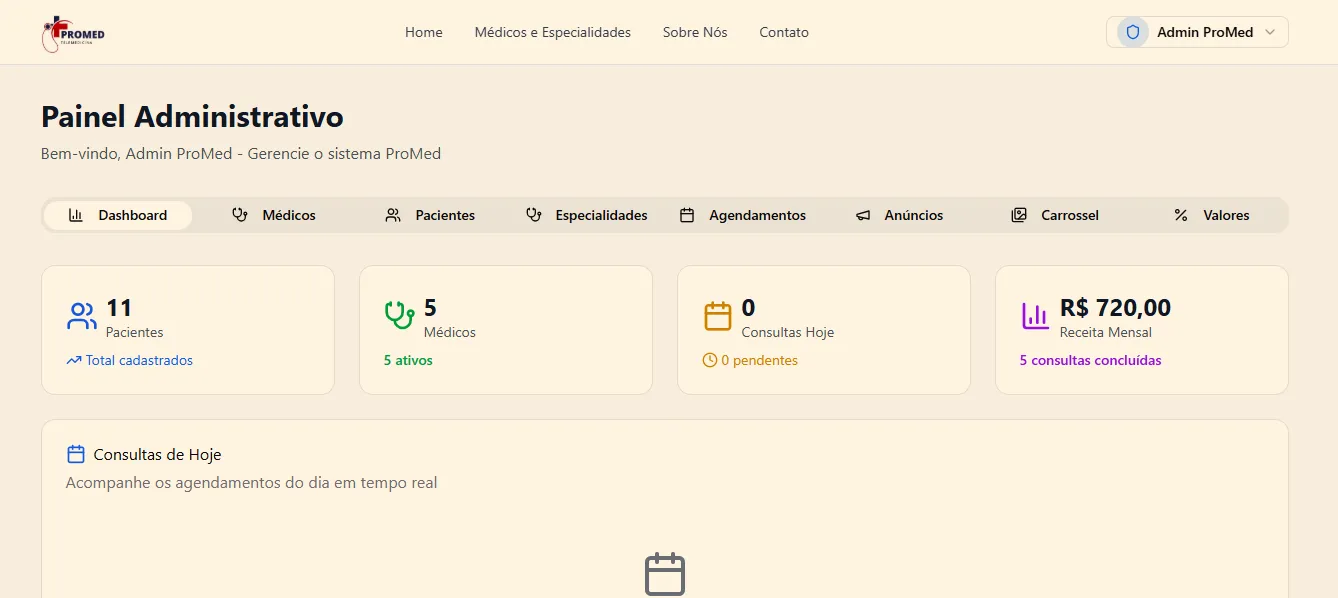Click the stethoscope icon on Especialidades tab
The image size is (1338, 598).
coord(533,215)
